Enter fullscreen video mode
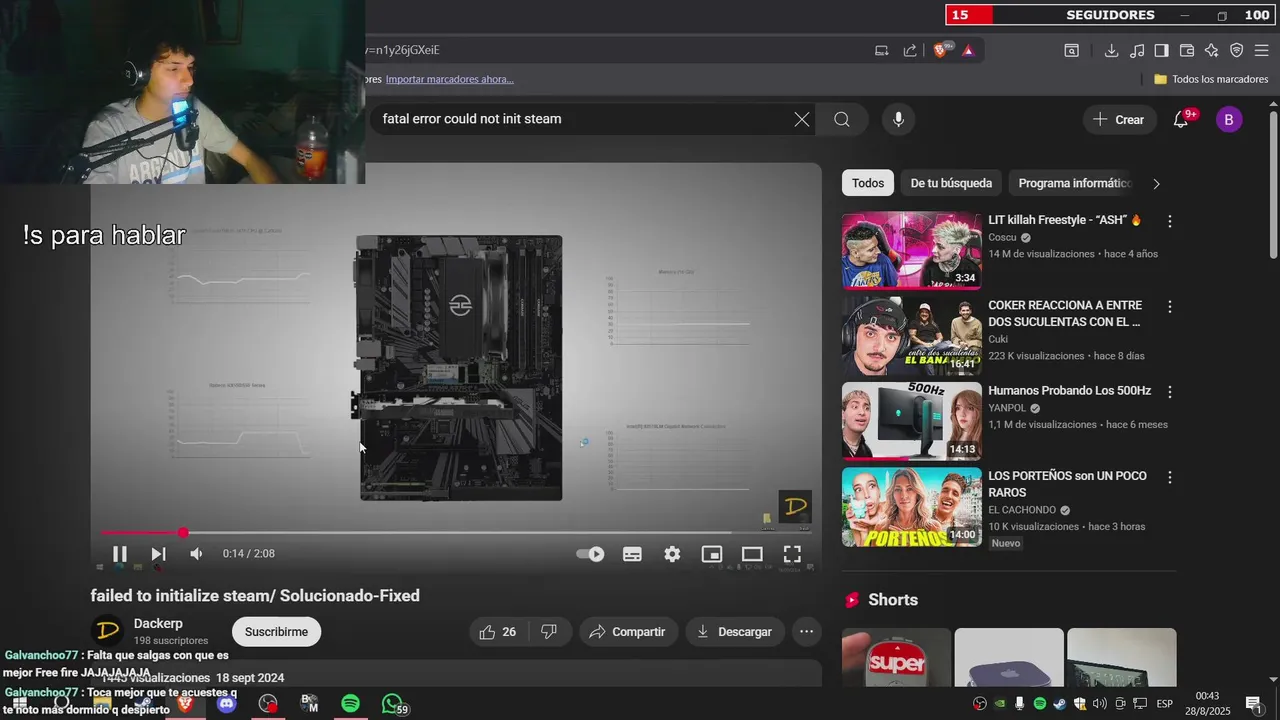1280x720 pixels. [792, 554]
